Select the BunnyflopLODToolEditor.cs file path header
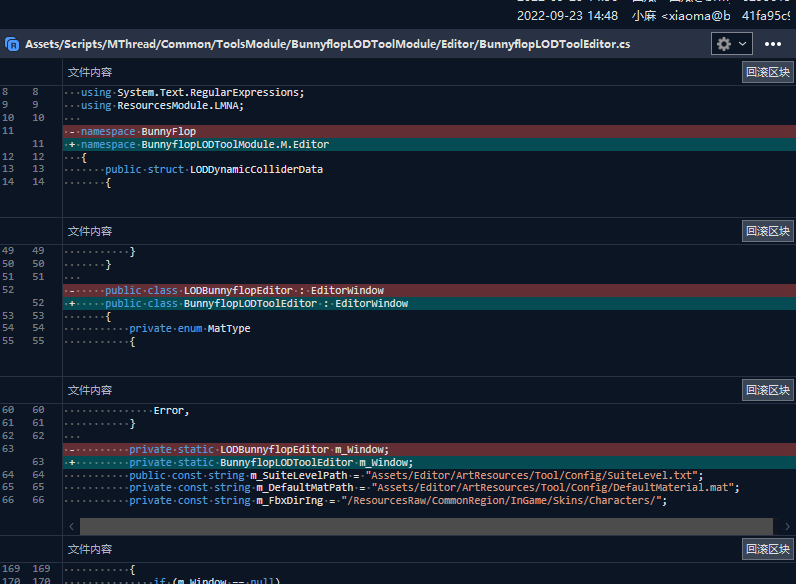Viewport: 796px width, 584px height. 327,44
